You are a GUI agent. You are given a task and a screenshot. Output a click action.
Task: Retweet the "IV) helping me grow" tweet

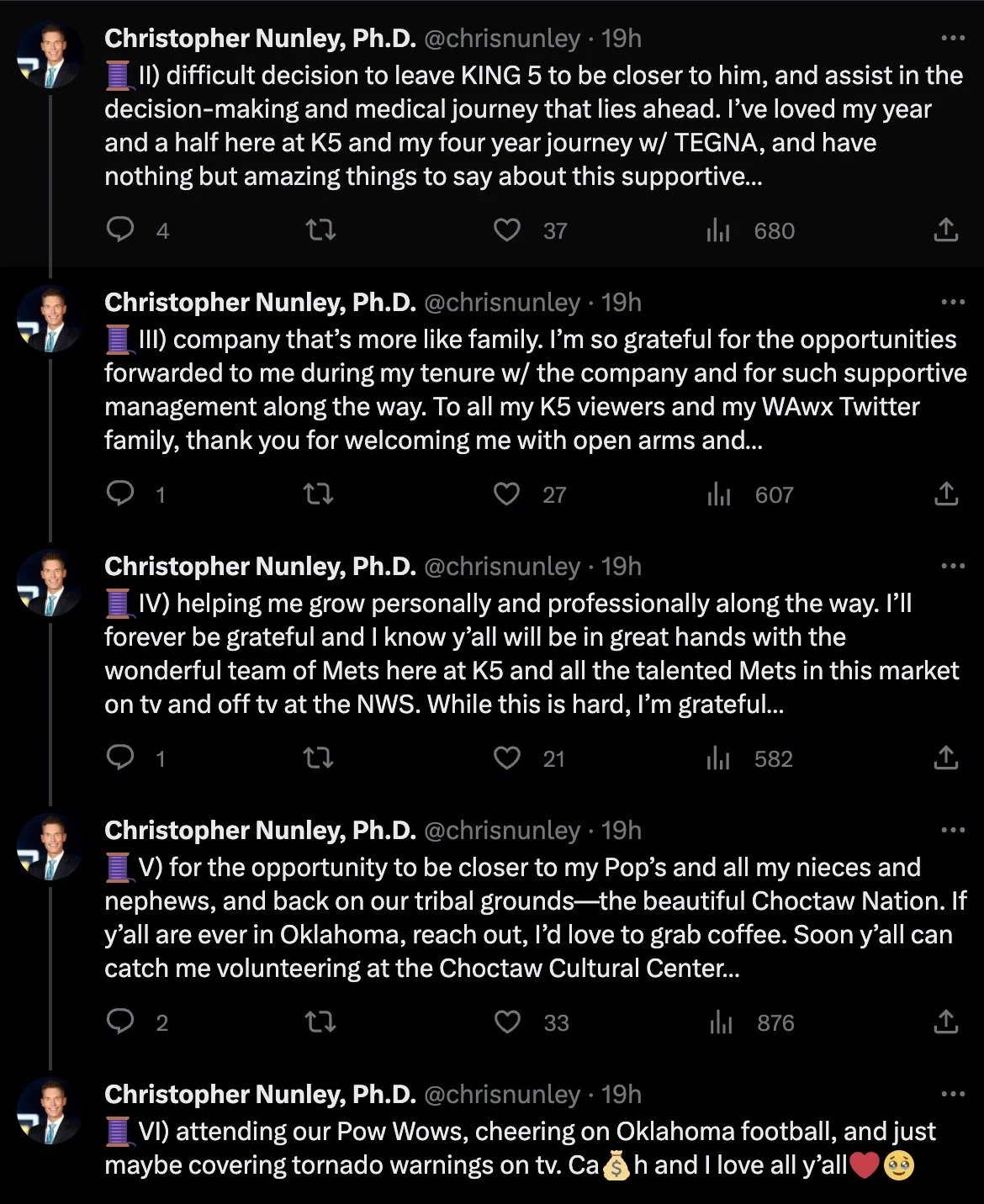click(318, 758)
